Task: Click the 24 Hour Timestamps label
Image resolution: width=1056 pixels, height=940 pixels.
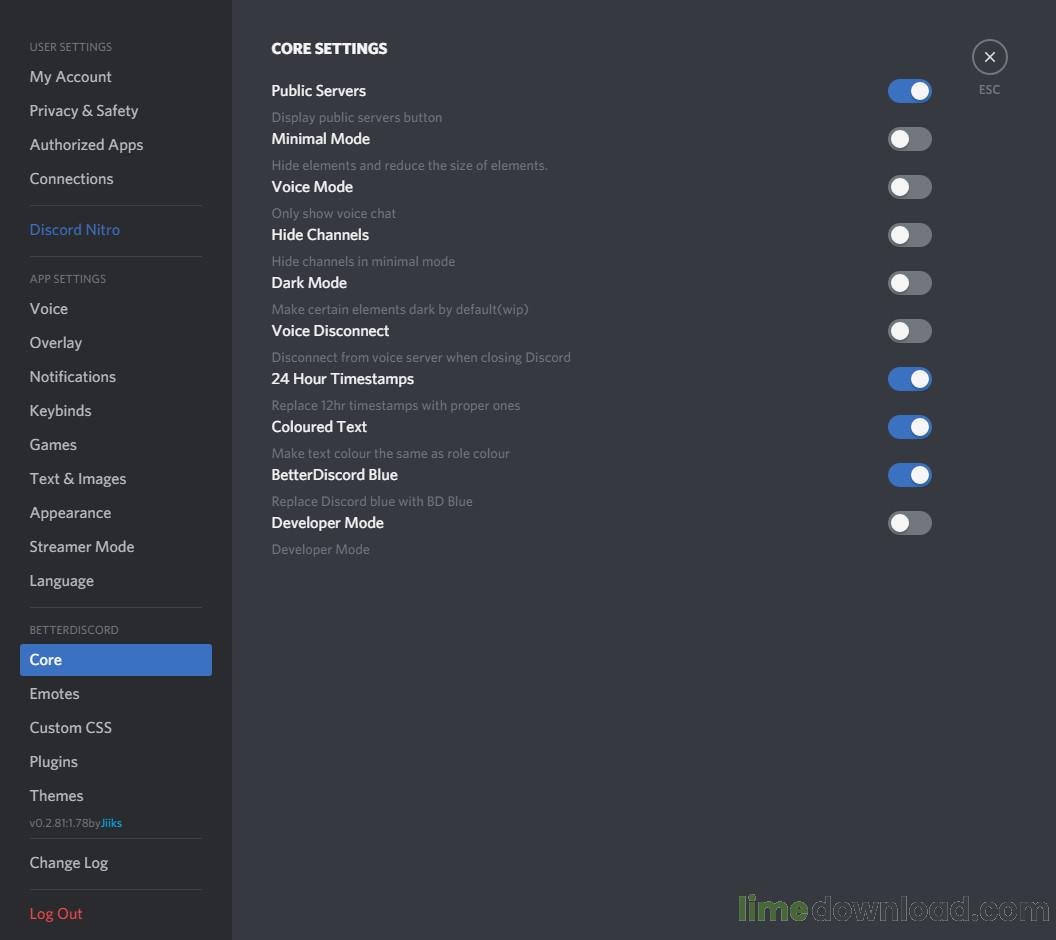Action: pos(343,379)
